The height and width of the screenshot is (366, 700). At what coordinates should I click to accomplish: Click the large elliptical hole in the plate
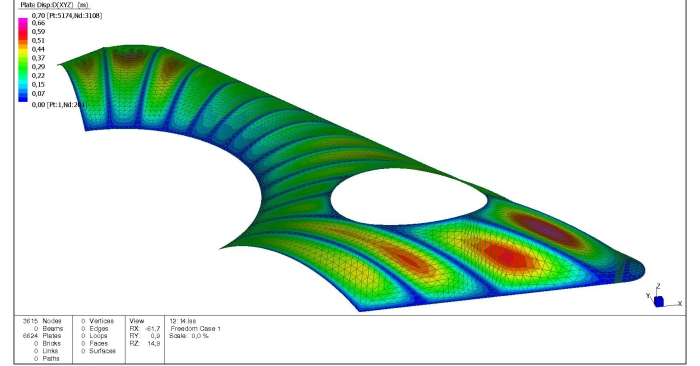coord(408,197)
